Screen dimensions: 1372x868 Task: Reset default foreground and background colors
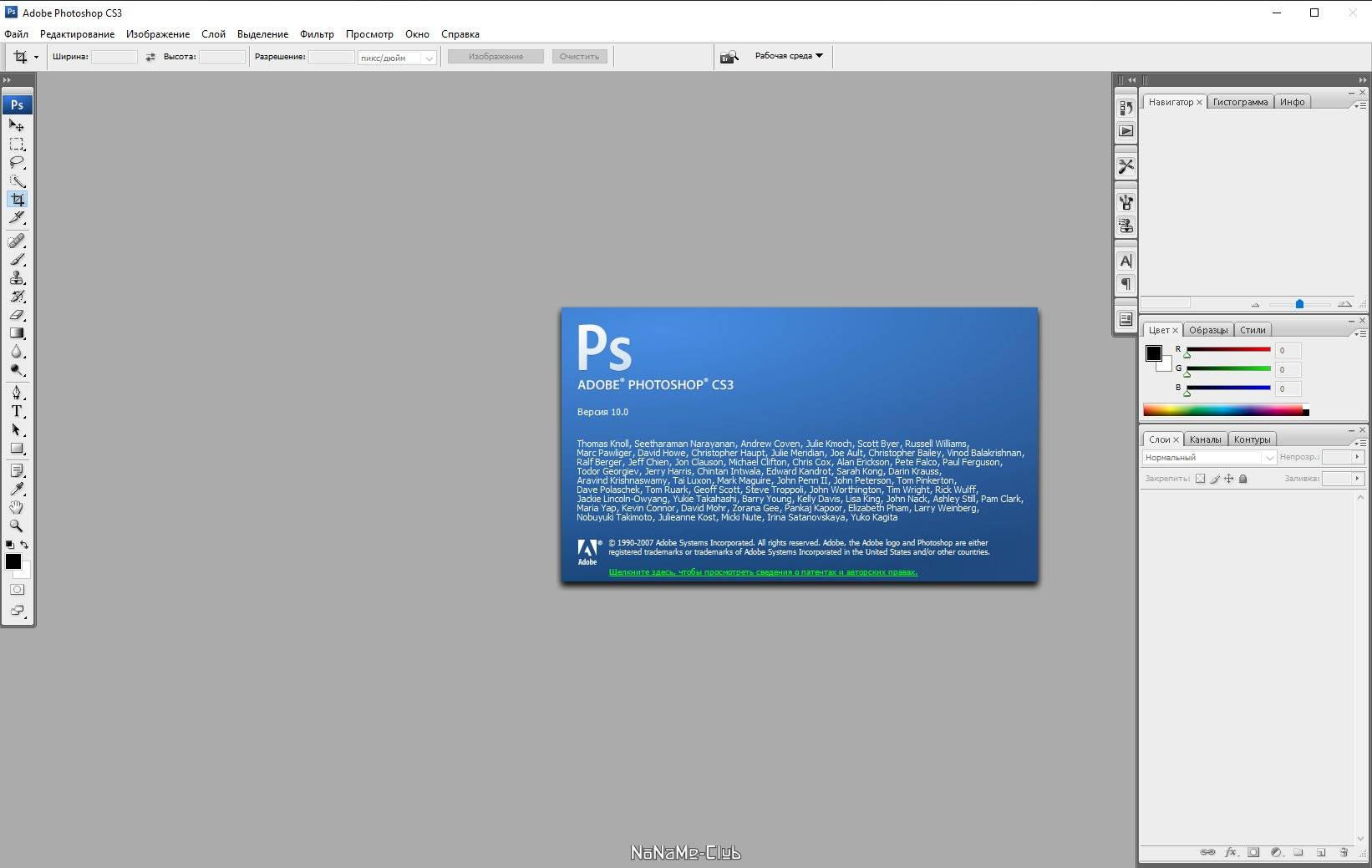9,544
